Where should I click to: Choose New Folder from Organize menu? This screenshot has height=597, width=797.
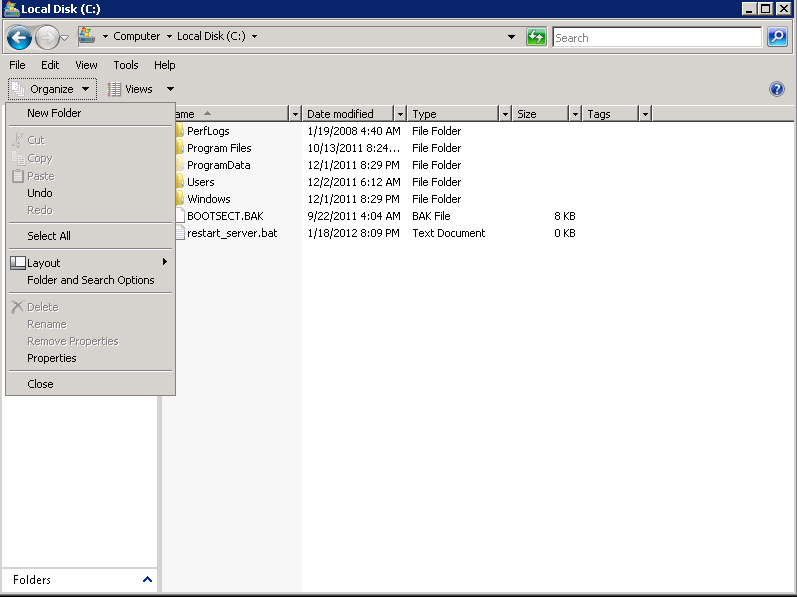90,113
